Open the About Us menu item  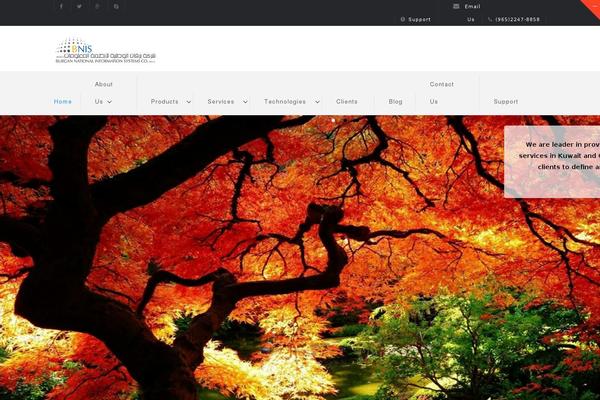point(103,93)
